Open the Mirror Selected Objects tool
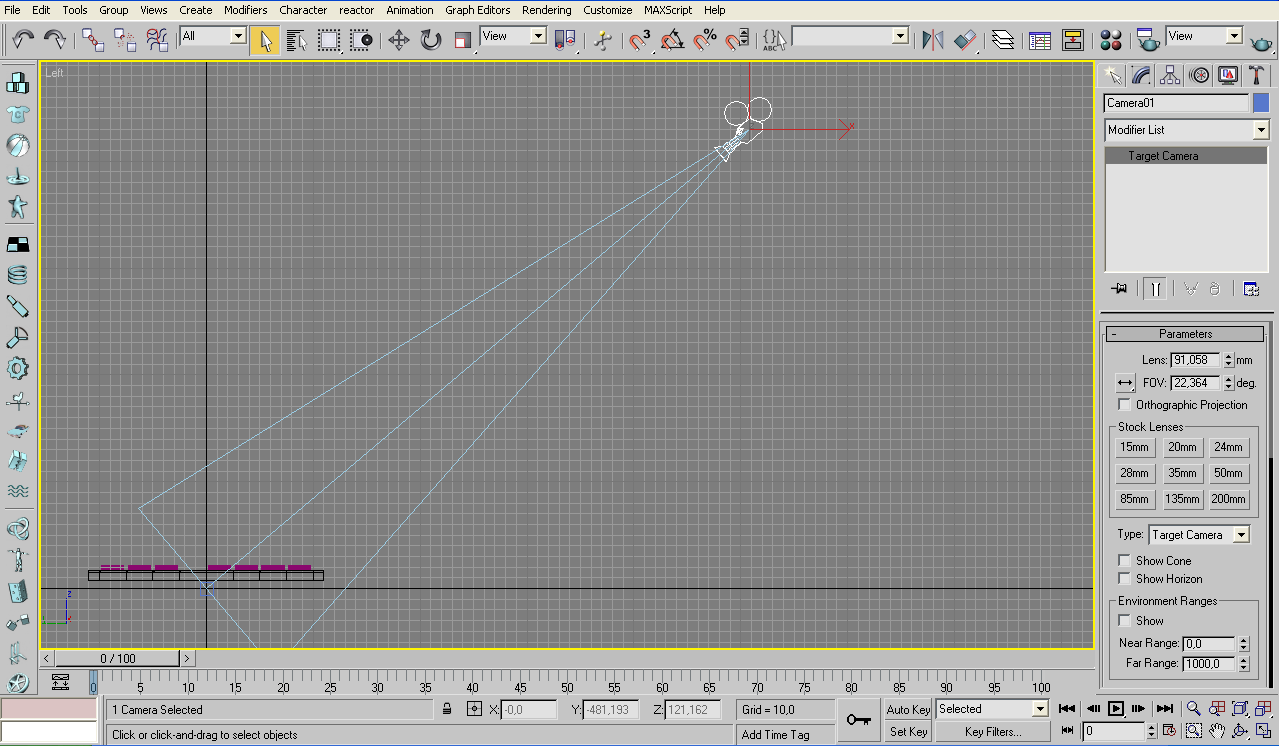 (933, 40)
